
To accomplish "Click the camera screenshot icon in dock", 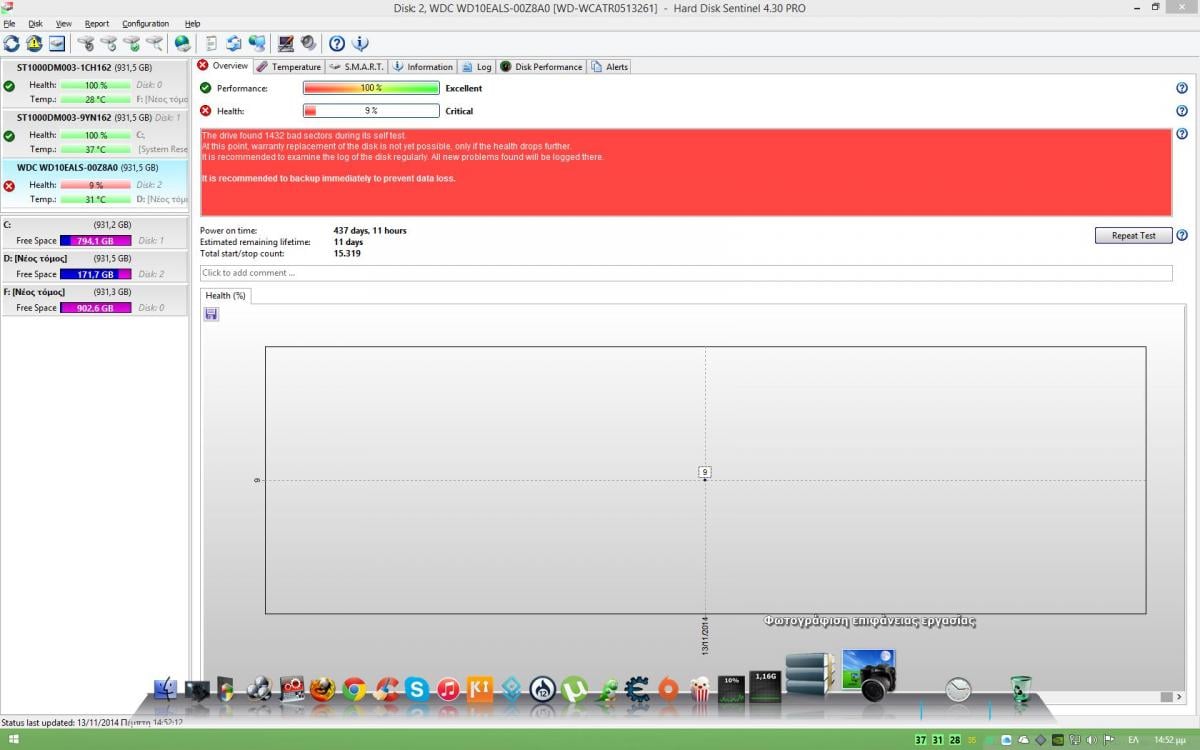I will [869, 675].
